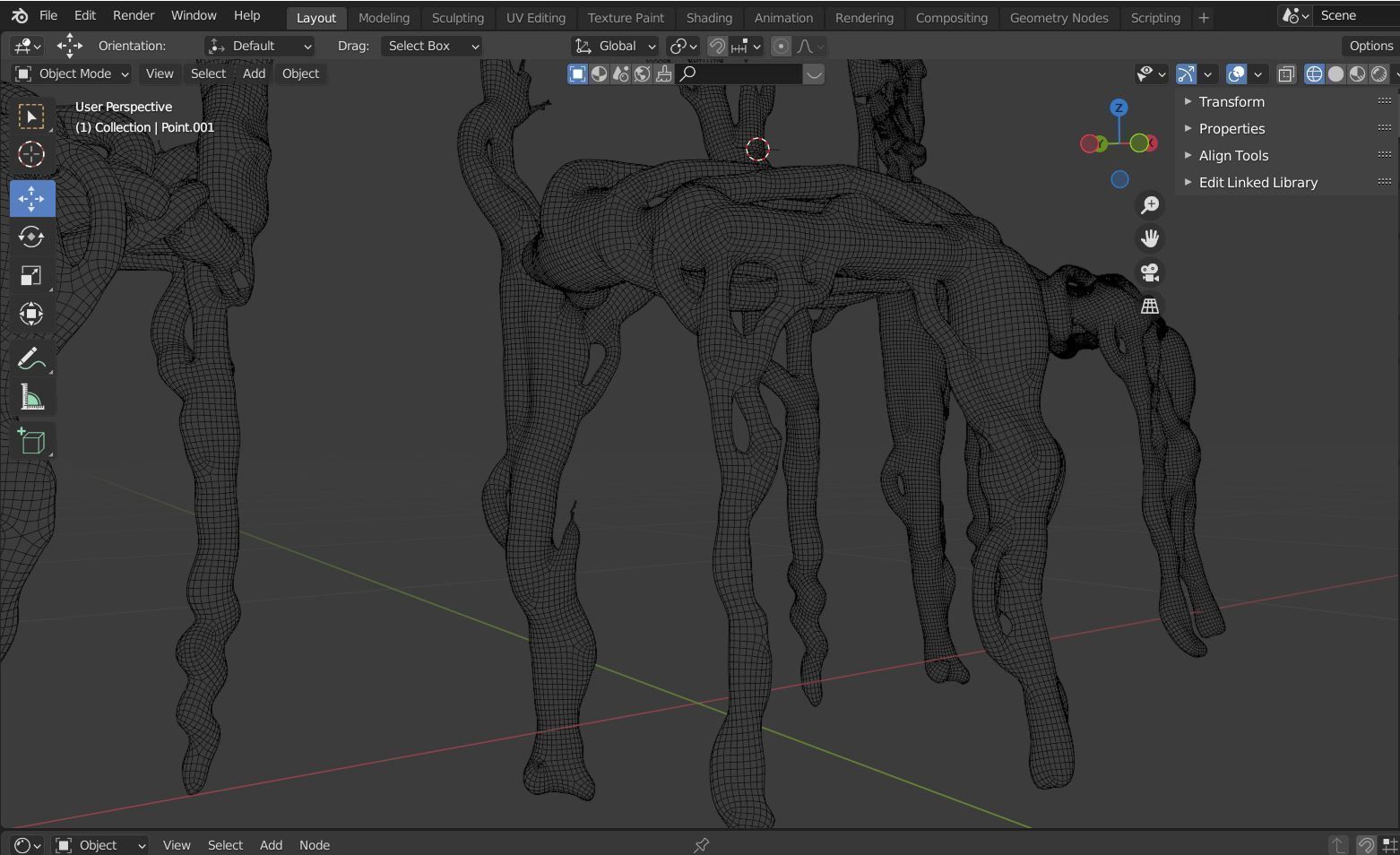Toggle snapping magnet in node editor header
This screenshot has height=855, width=1400.
tap(1366, 845)
